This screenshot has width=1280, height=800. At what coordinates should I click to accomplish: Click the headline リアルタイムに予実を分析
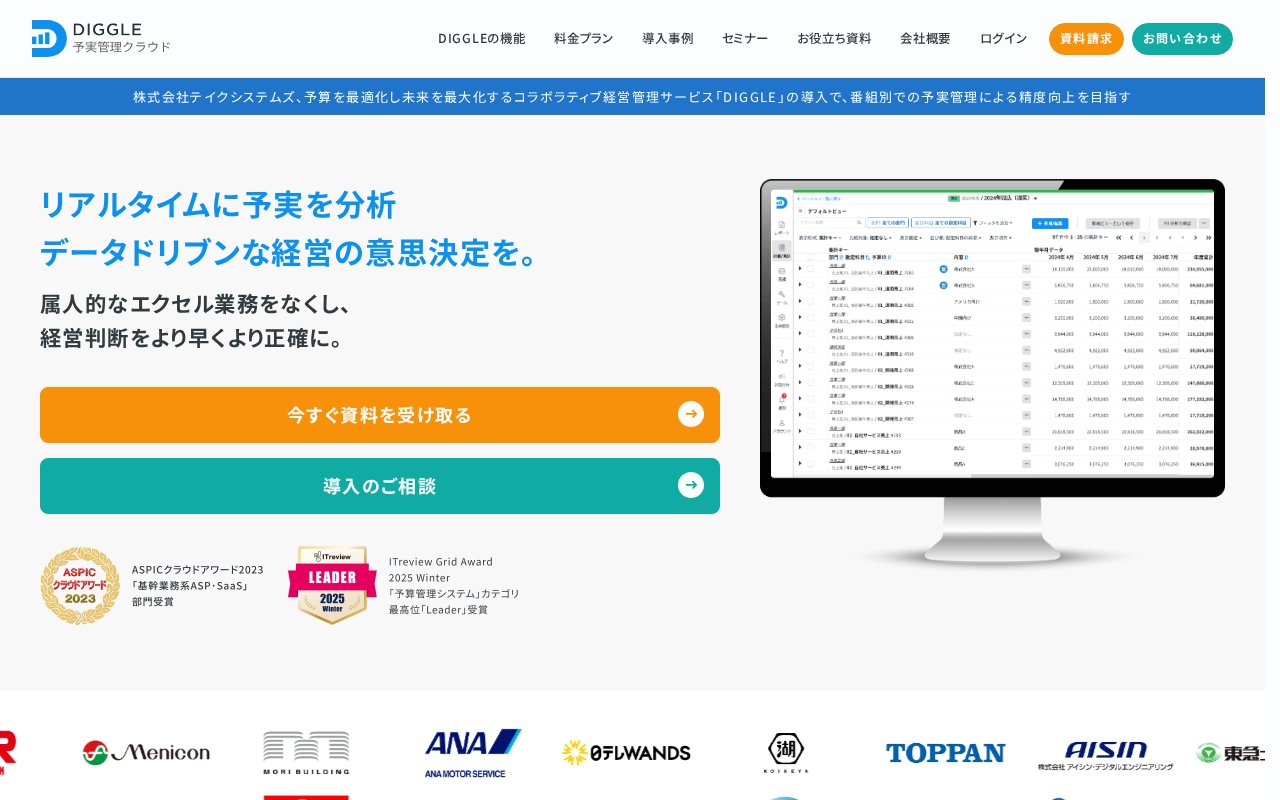click(218, 204)
